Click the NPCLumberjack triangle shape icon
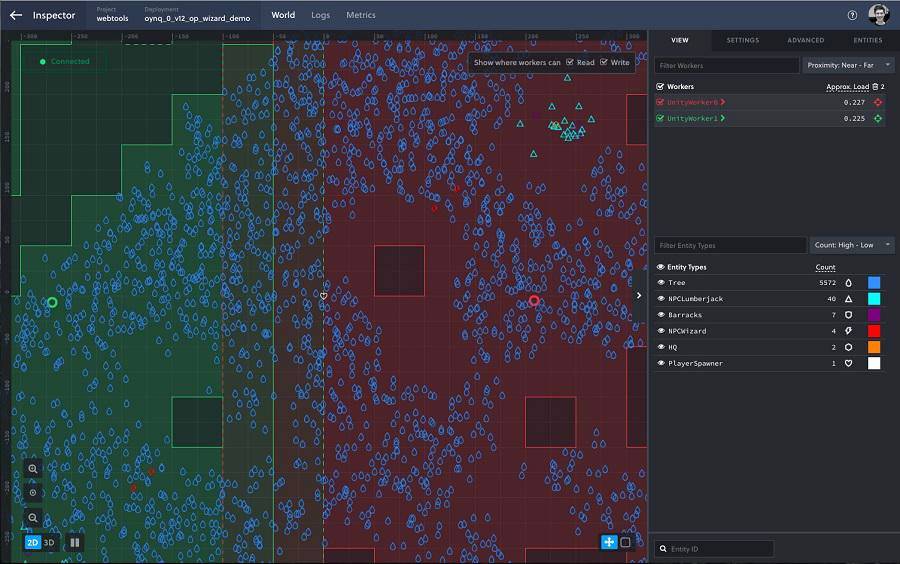900x564 pixels. 848,299
